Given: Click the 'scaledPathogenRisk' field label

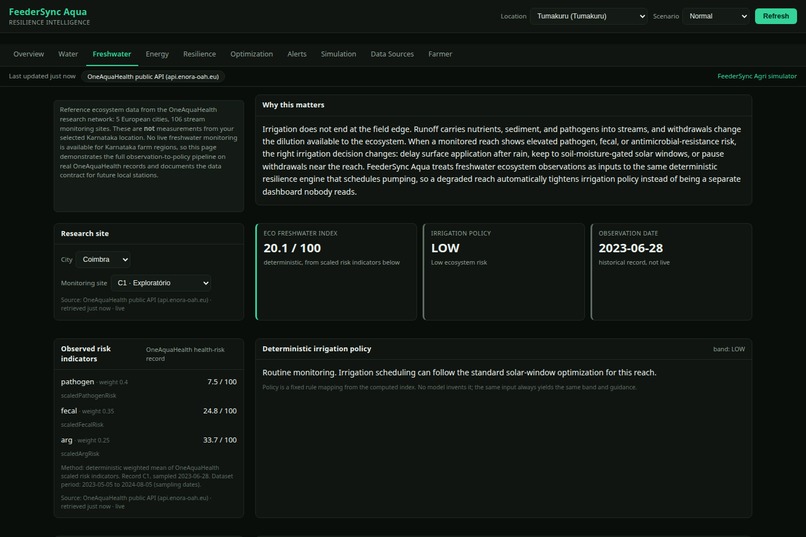Looking at the screenshot, I should pyautogui.click(x=88, y=396).
